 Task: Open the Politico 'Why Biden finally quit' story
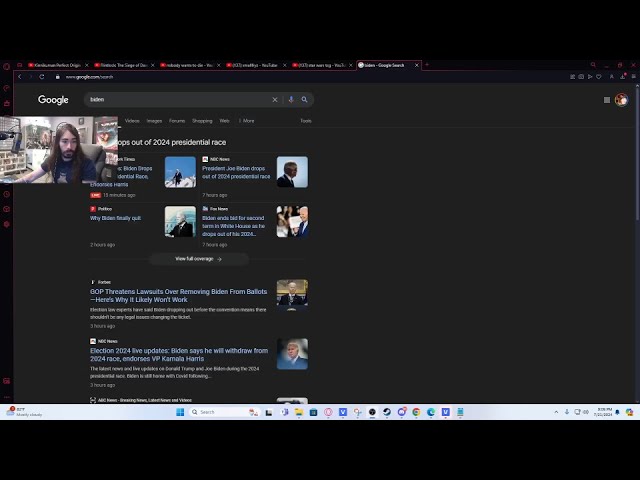pos(115,218)
